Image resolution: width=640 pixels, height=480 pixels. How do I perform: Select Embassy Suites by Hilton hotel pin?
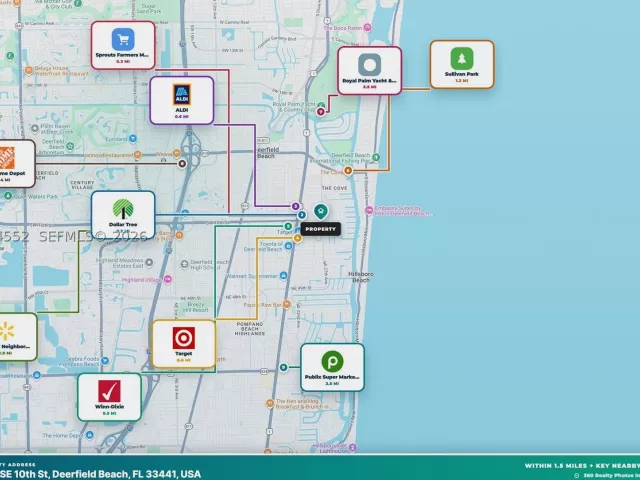(x=369, y=210)
